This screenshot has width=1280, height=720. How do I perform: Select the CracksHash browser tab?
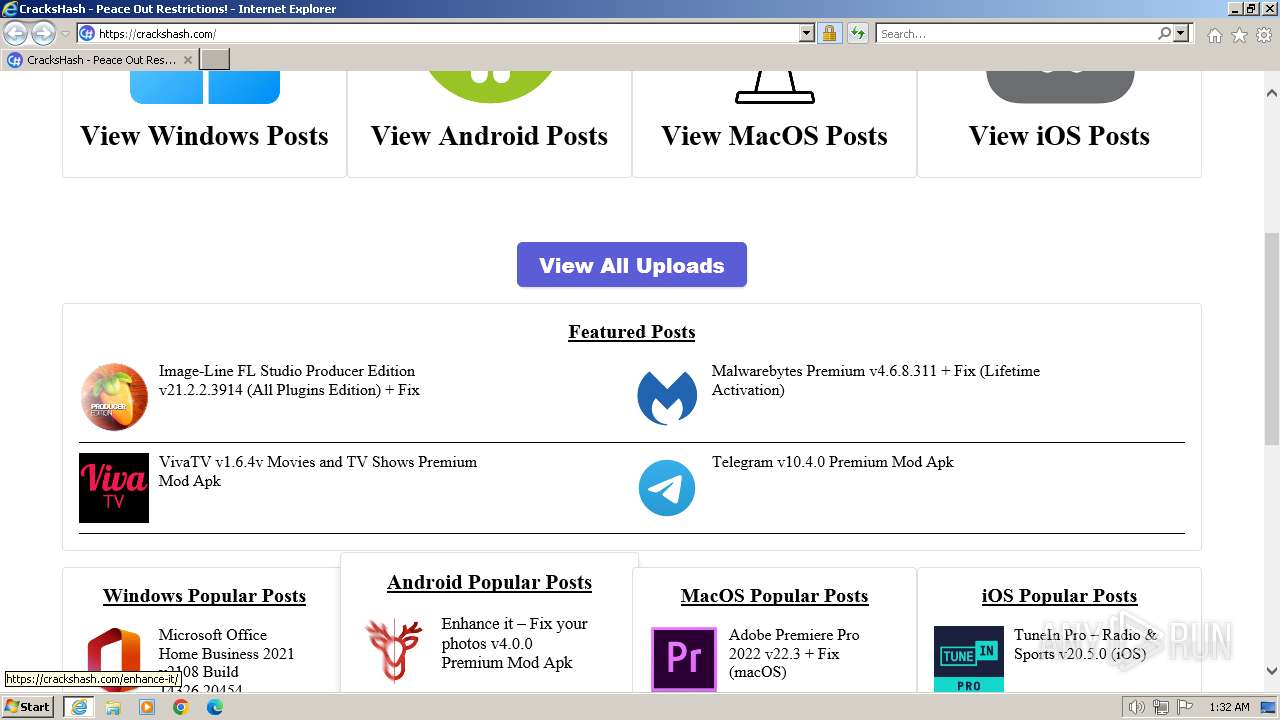(x=100, y=60)
